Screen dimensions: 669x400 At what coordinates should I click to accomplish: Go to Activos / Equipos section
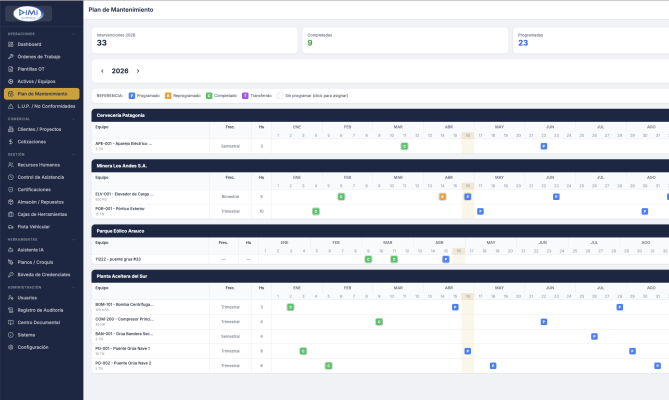(39, 81)
